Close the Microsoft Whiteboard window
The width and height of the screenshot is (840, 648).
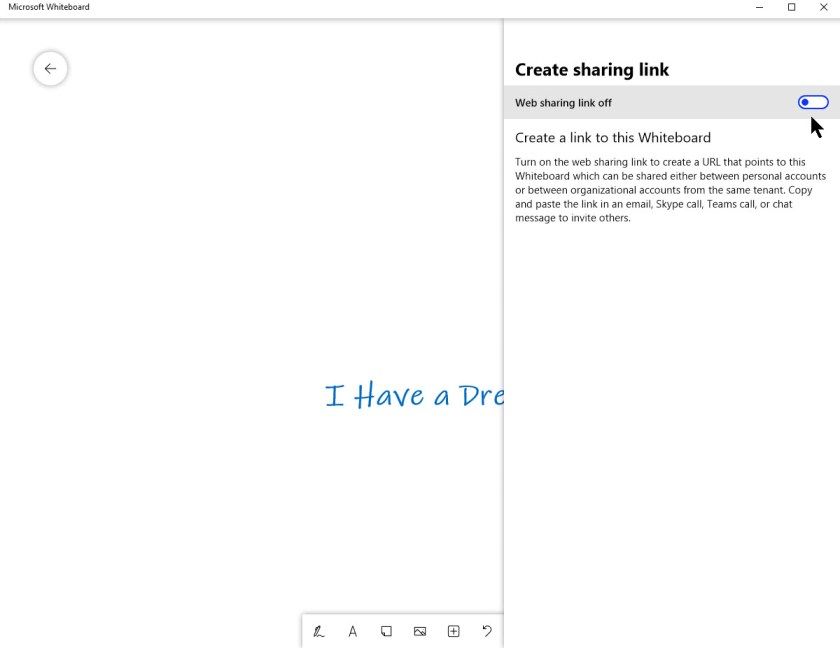[x=823, y=7]
